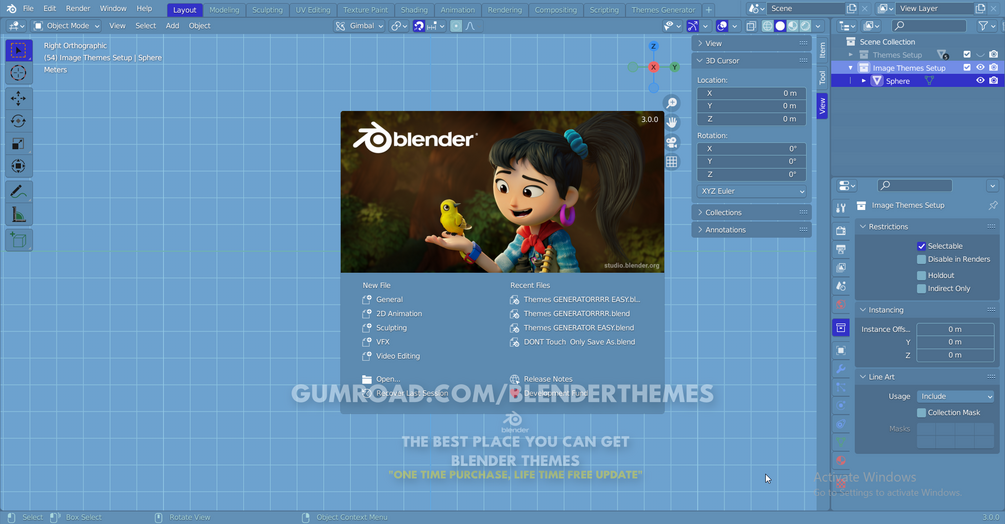This screenshot has height=524, width=1005.
Task: Pick the Rotate tool
Action: click(19, 121)
